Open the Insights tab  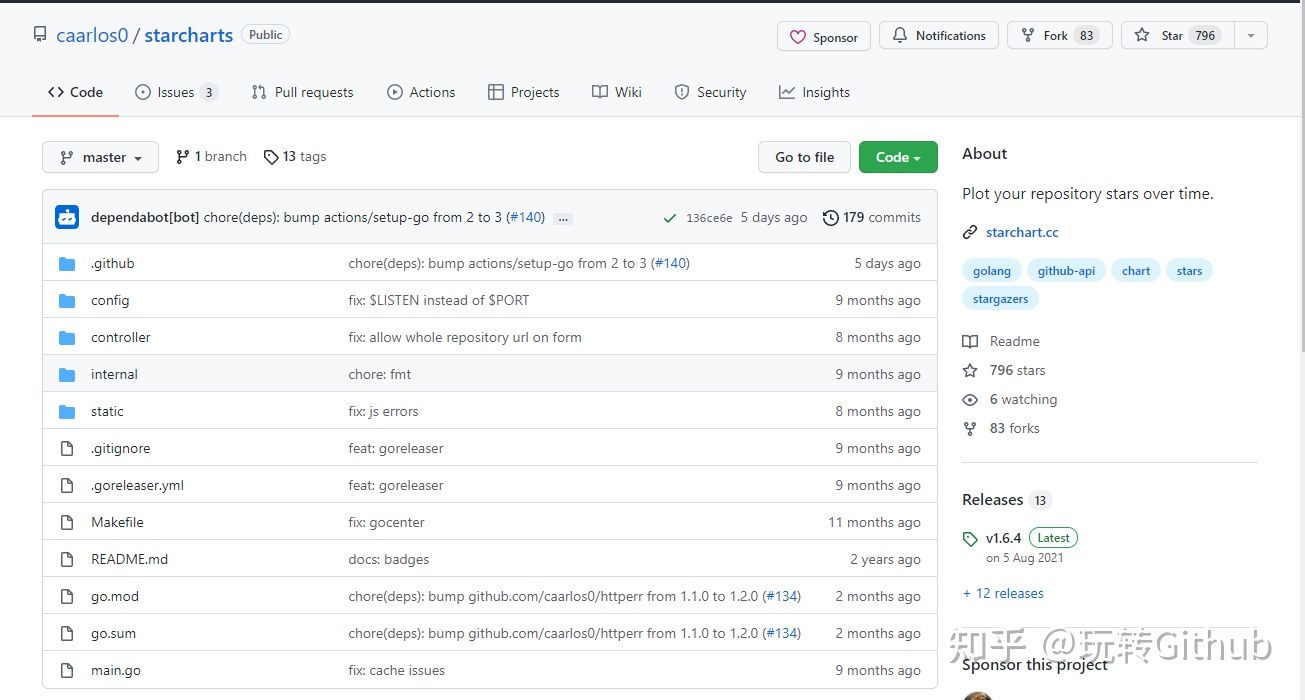pos(814,92)
